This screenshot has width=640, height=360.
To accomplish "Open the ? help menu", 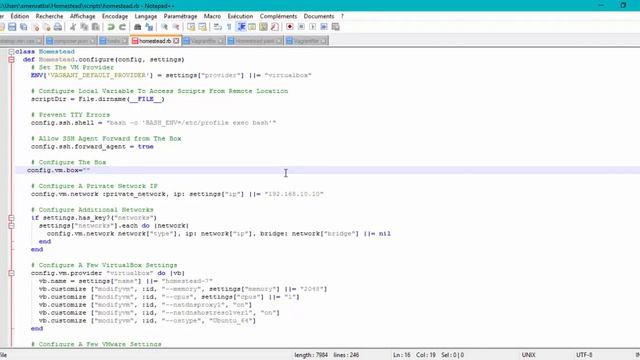I will pos(342,16).
